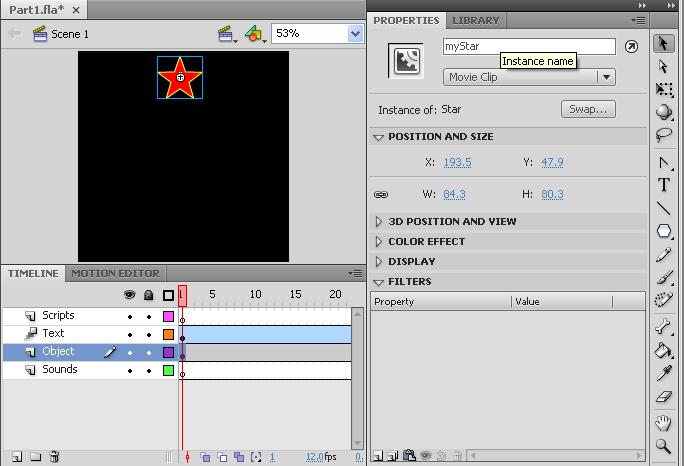Click the width value 84.3
The height and width of the screenshot is (466, 684).
[454, 194]
